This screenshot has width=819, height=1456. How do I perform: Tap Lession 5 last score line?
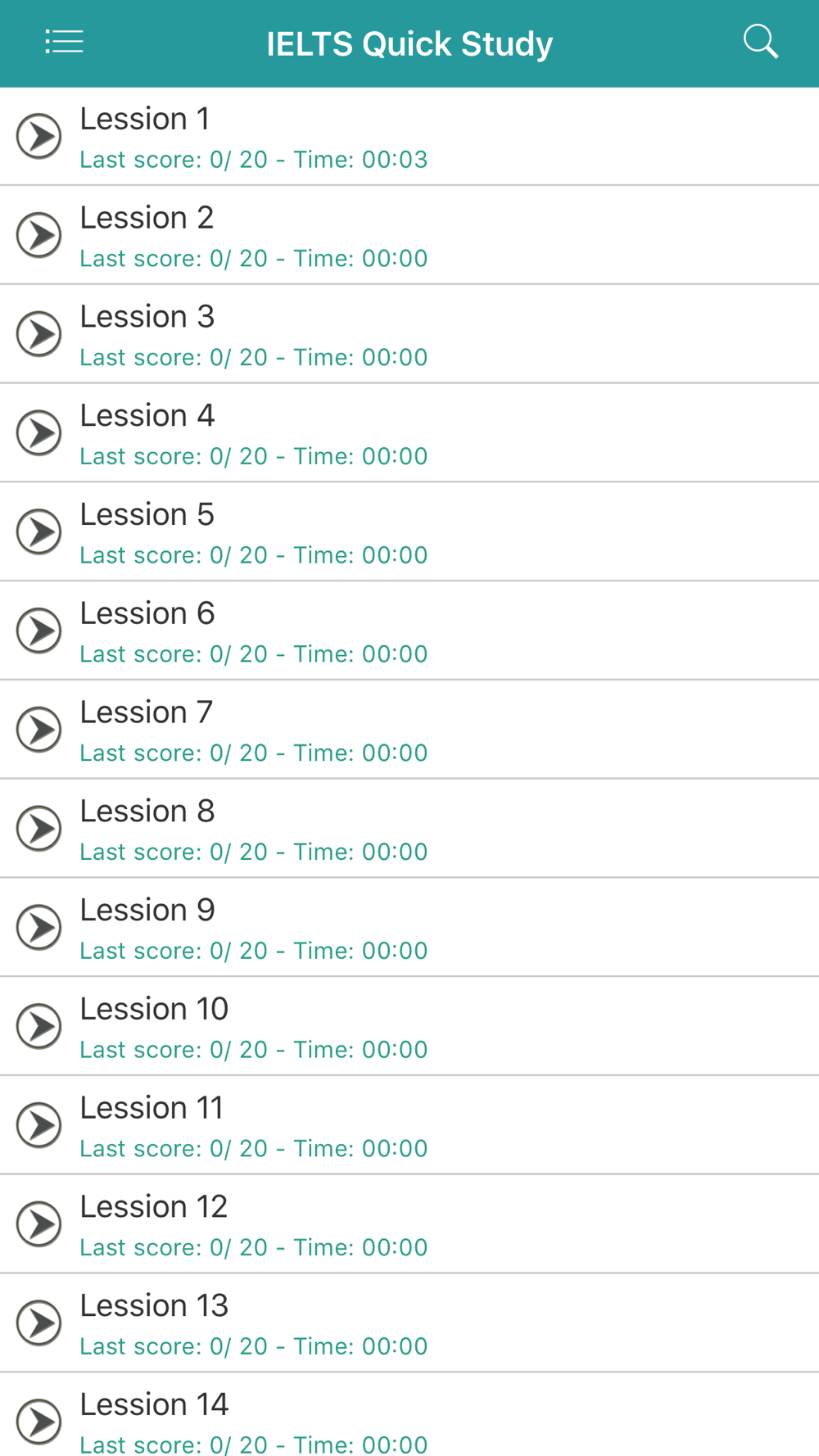coord(254,555)
